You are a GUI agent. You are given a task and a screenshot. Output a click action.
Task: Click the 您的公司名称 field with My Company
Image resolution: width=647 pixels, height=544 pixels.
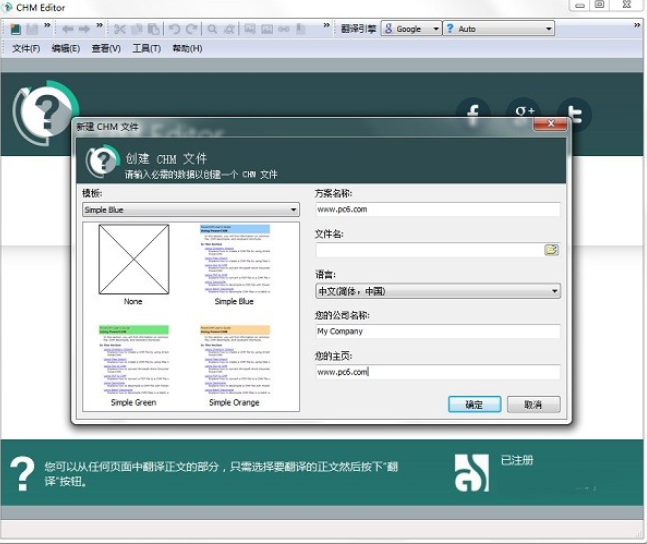pos(438,331)
